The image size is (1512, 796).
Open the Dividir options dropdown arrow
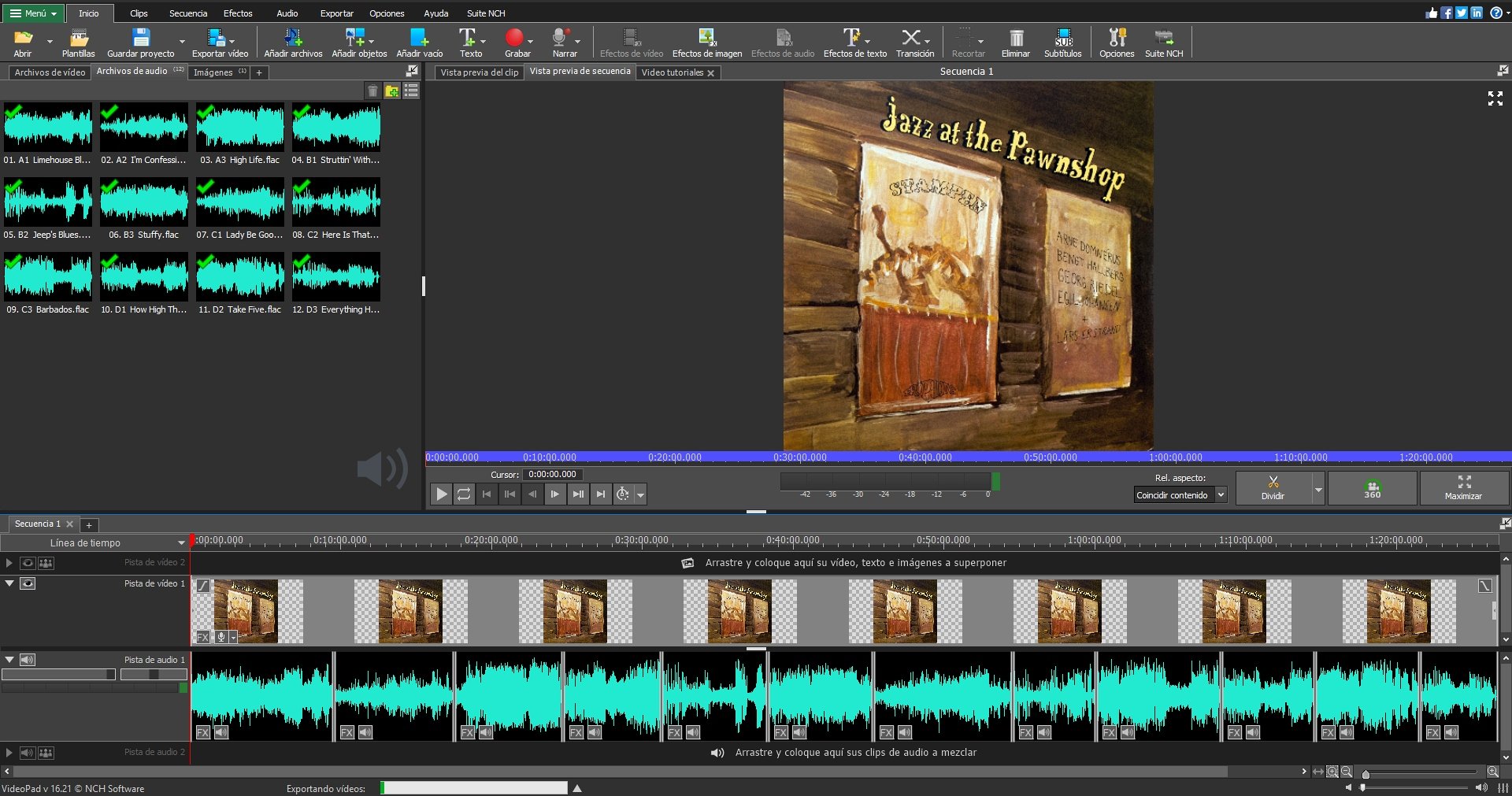point(1318,489)
